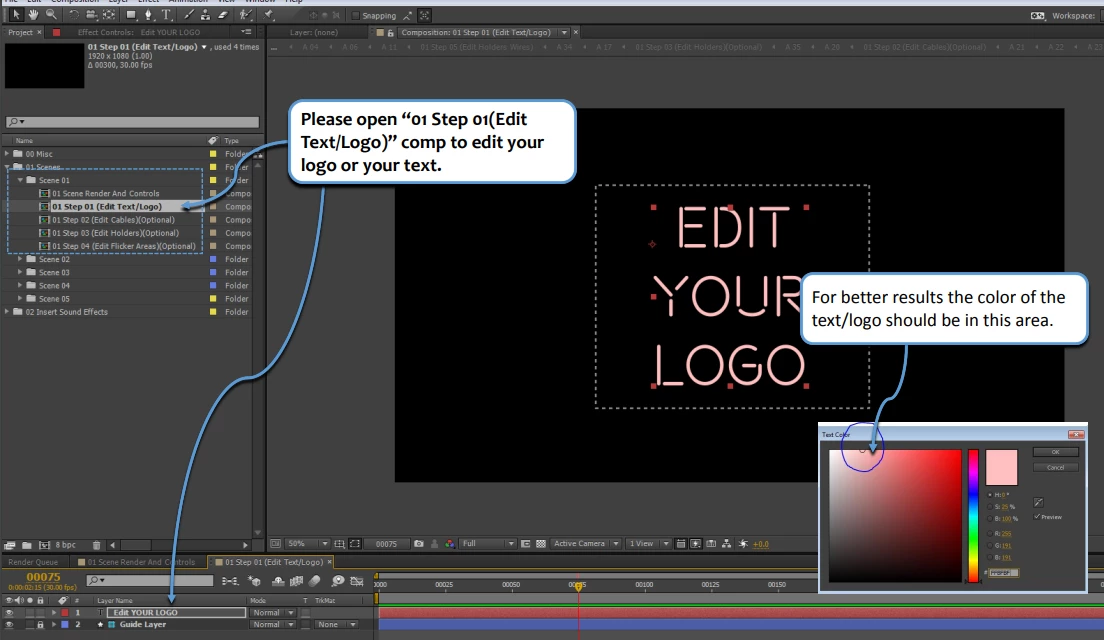The height and width of the screenshot is (640, 1104).
Task: Select the Effect Controls tab
Action: tap(139, 32)
